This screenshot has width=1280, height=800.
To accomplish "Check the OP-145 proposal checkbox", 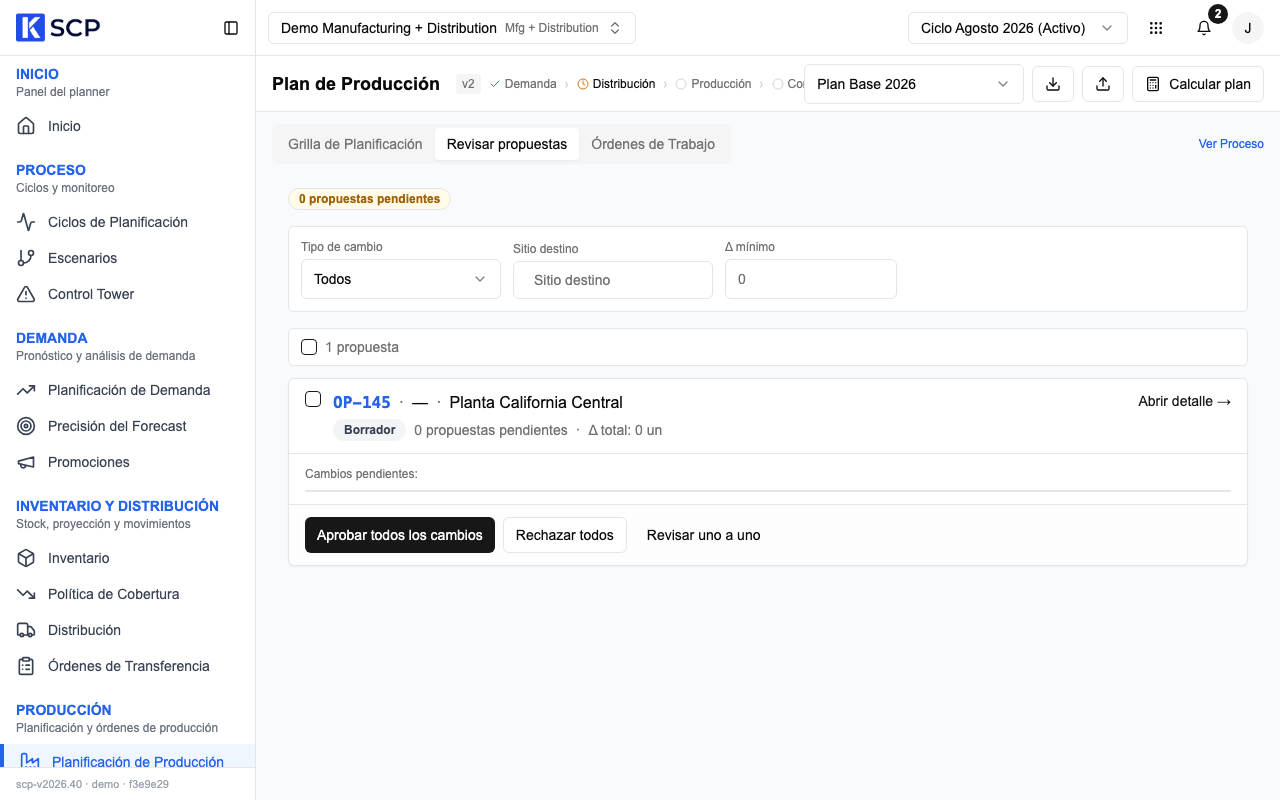I will [x=313, y=399].
